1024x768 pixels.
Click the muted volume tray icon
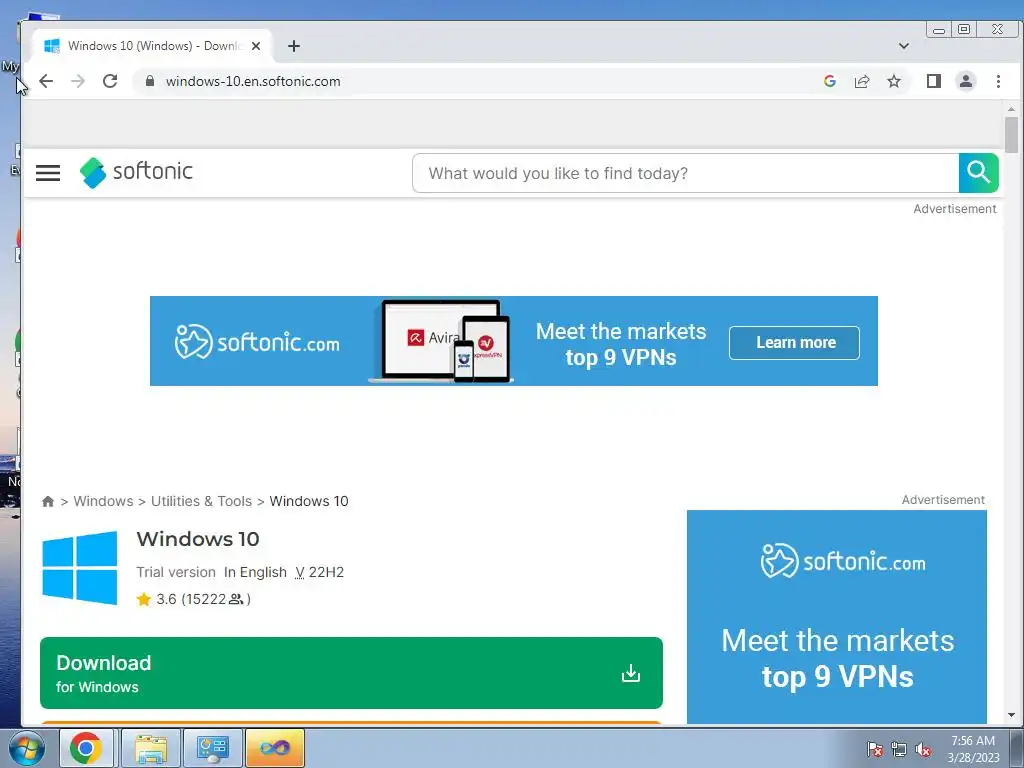(x=923, y=750)
